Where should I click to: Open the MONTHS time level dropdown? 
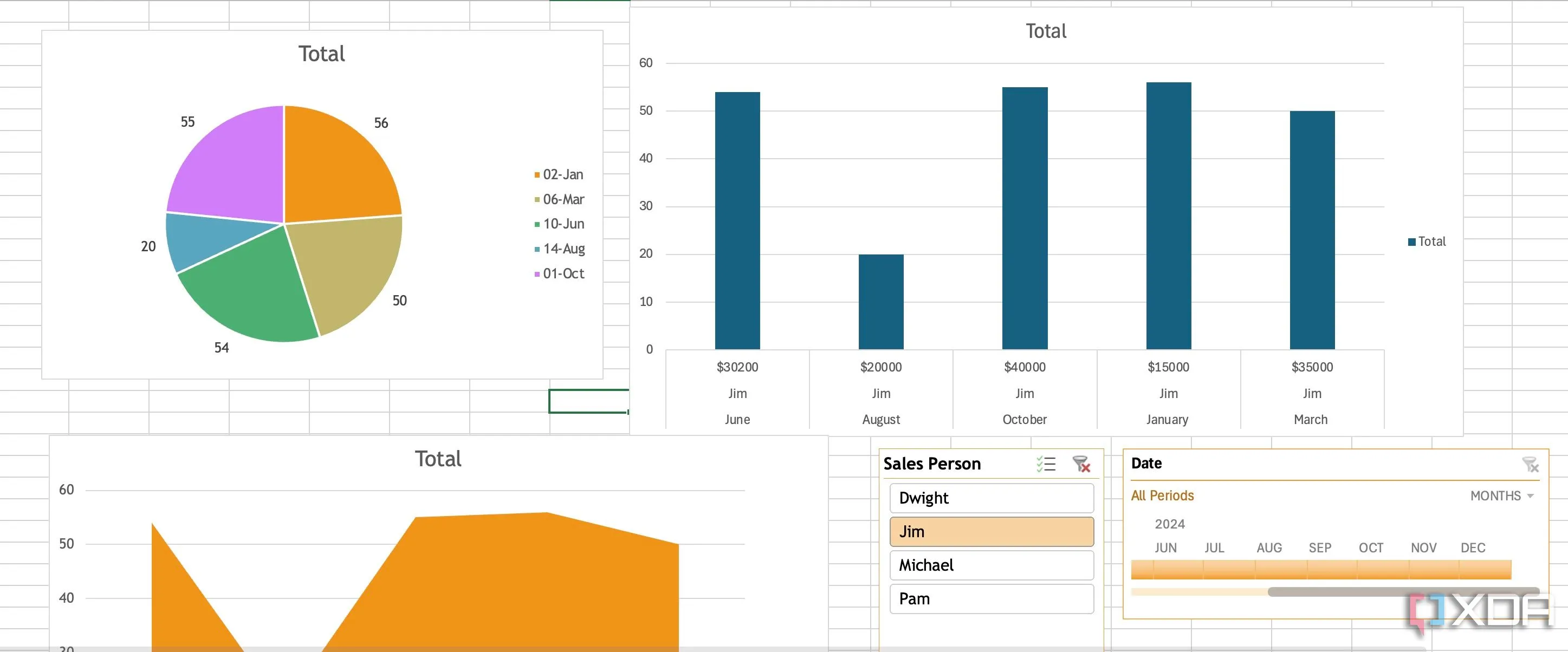tap(1502, 495)
